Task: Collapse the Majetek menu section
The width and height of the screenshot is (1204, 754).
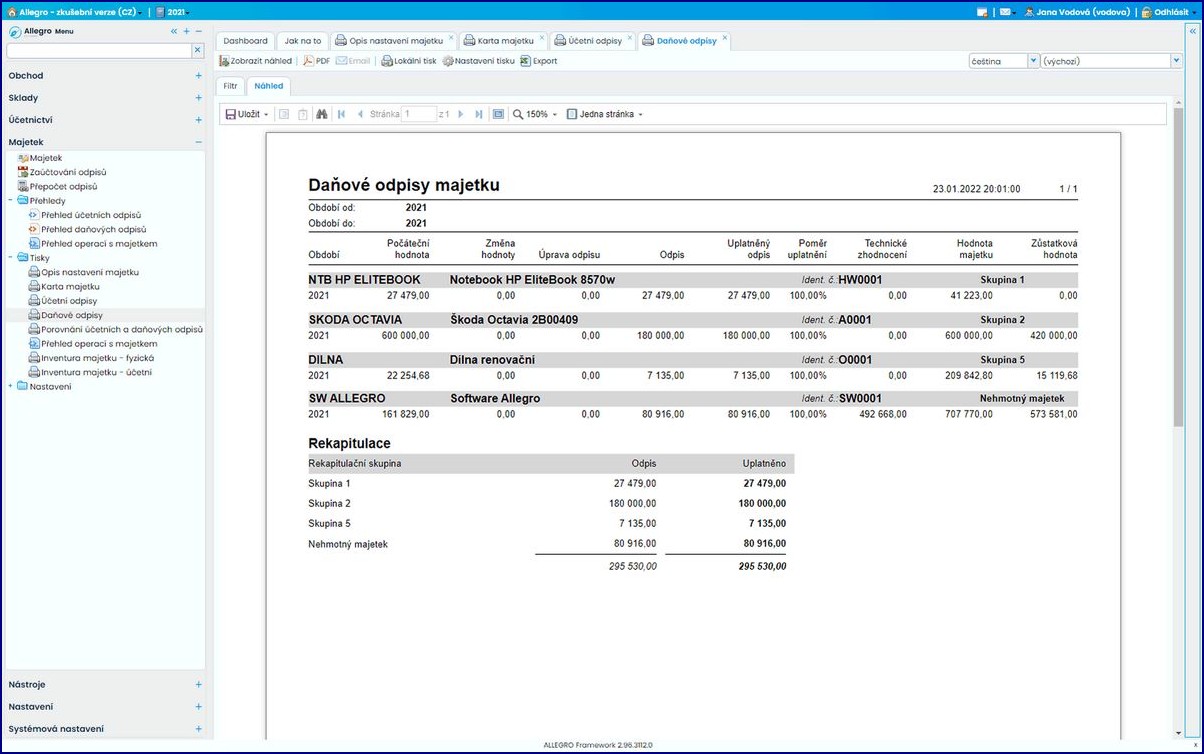Action: pyautogui.click(x=199, y=142)
